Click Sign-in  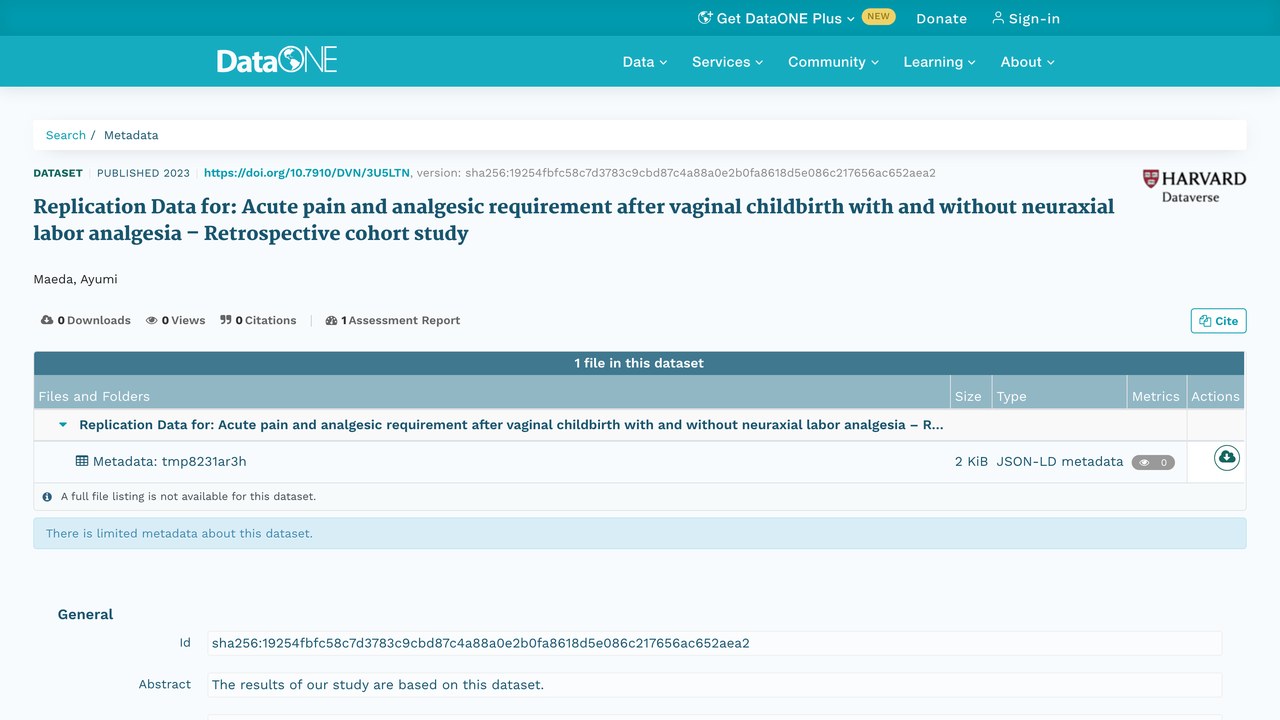tap(1026, 18)
